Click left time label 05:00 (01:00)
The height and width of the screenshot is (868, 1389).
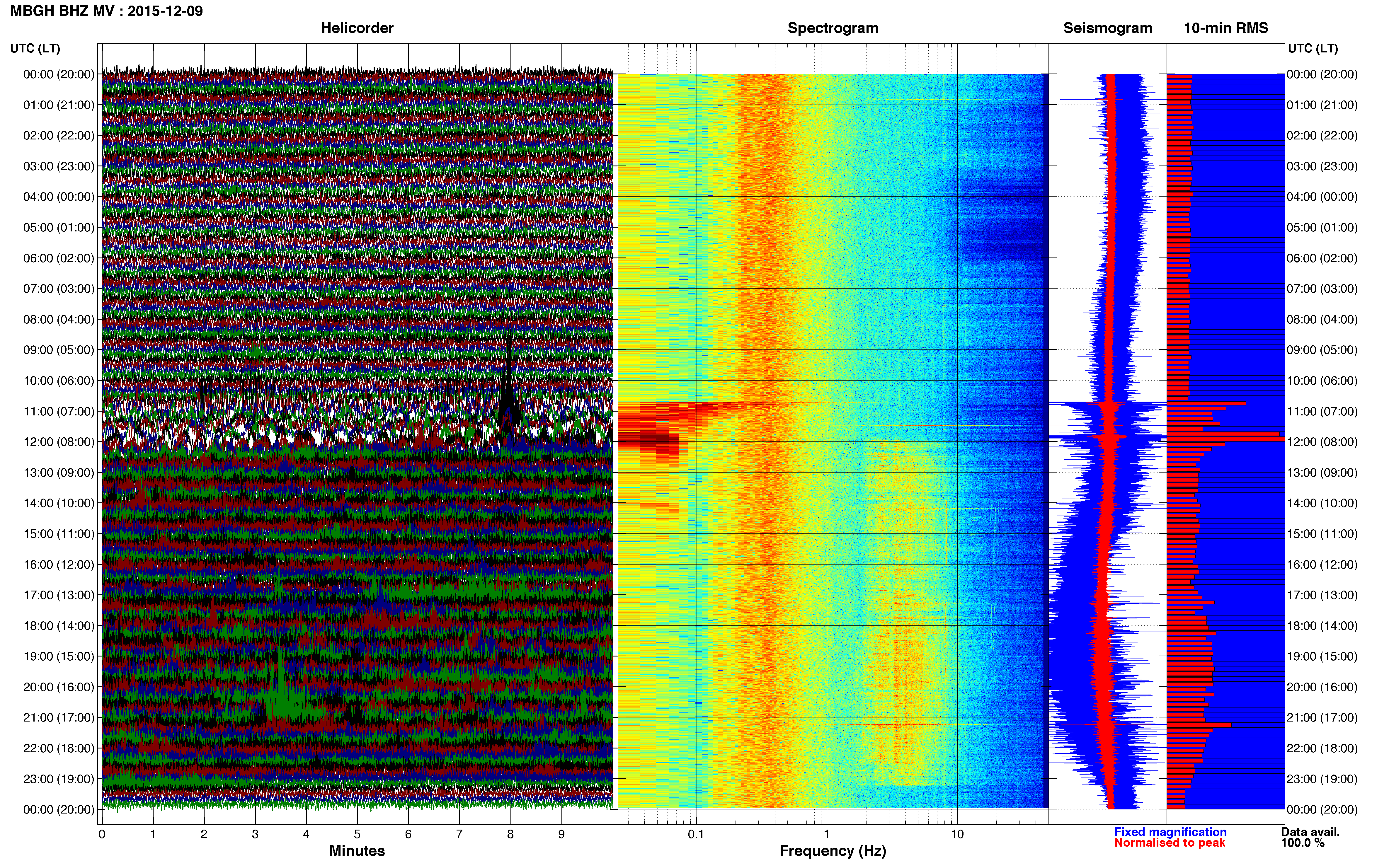[59, 227]
